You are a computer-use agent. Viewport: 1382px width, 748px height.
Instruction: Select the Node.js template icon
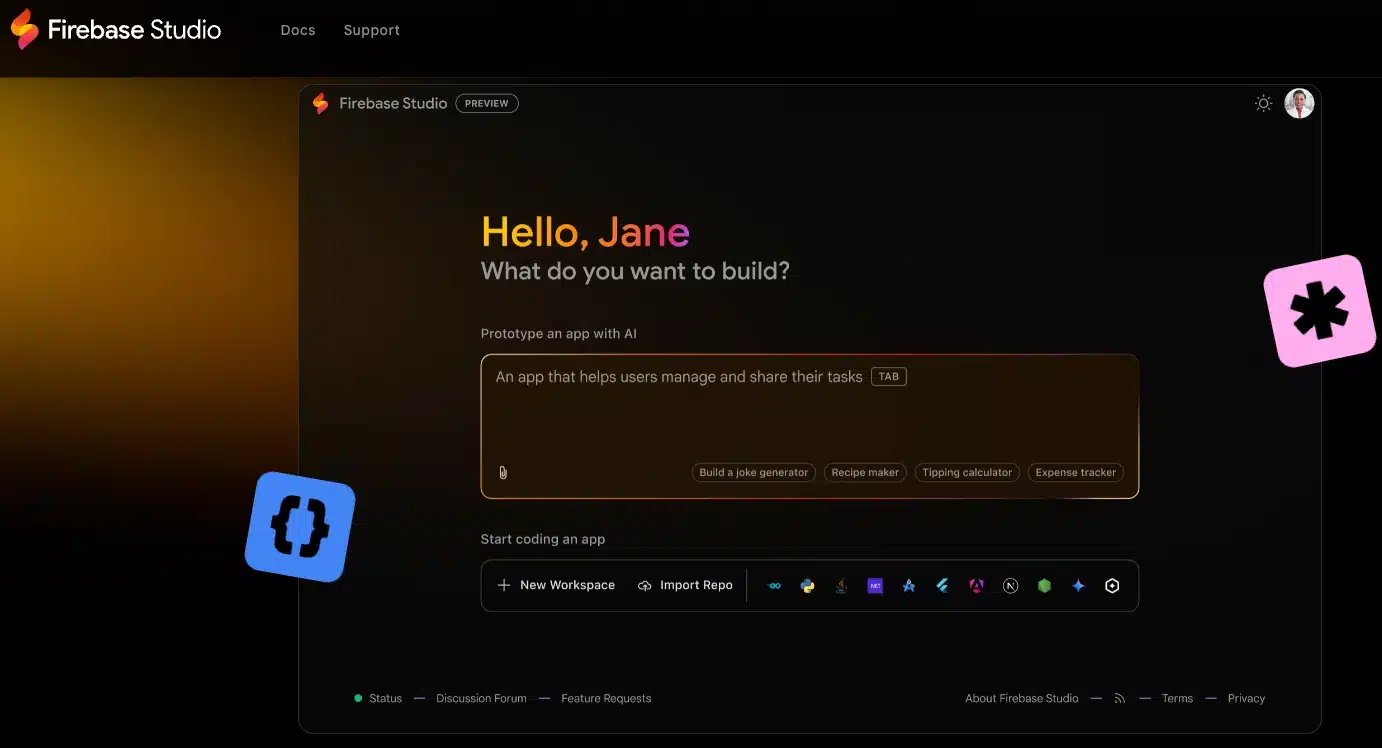(x=1044, y=585)
